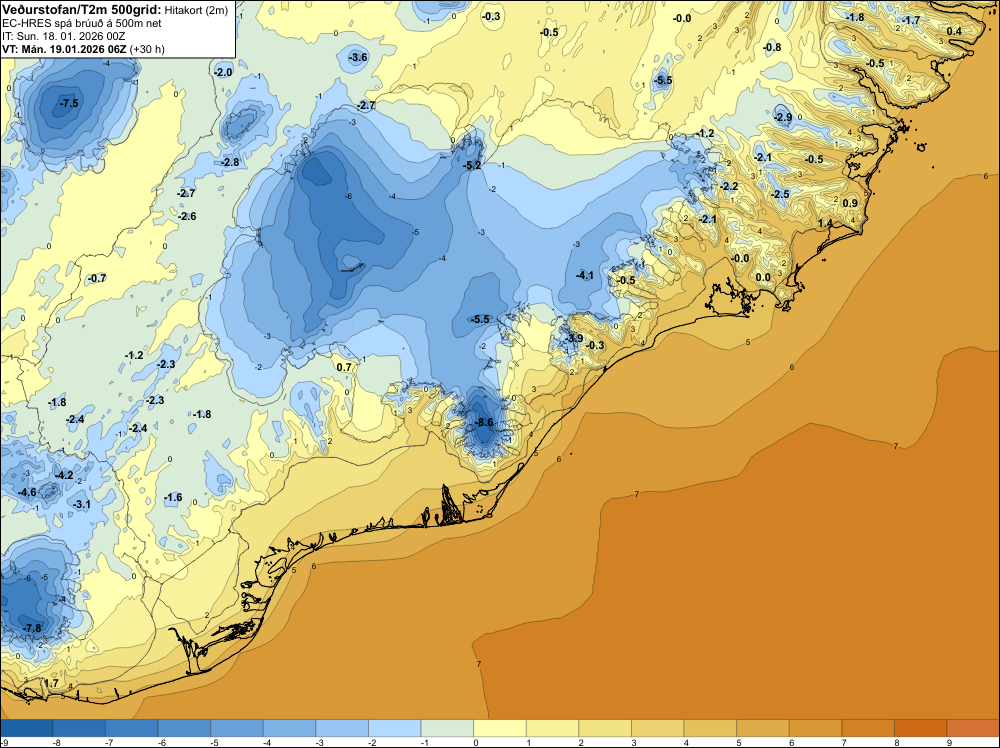Pick the legend swatch between 0 and 1

click(x=499, y=728)
